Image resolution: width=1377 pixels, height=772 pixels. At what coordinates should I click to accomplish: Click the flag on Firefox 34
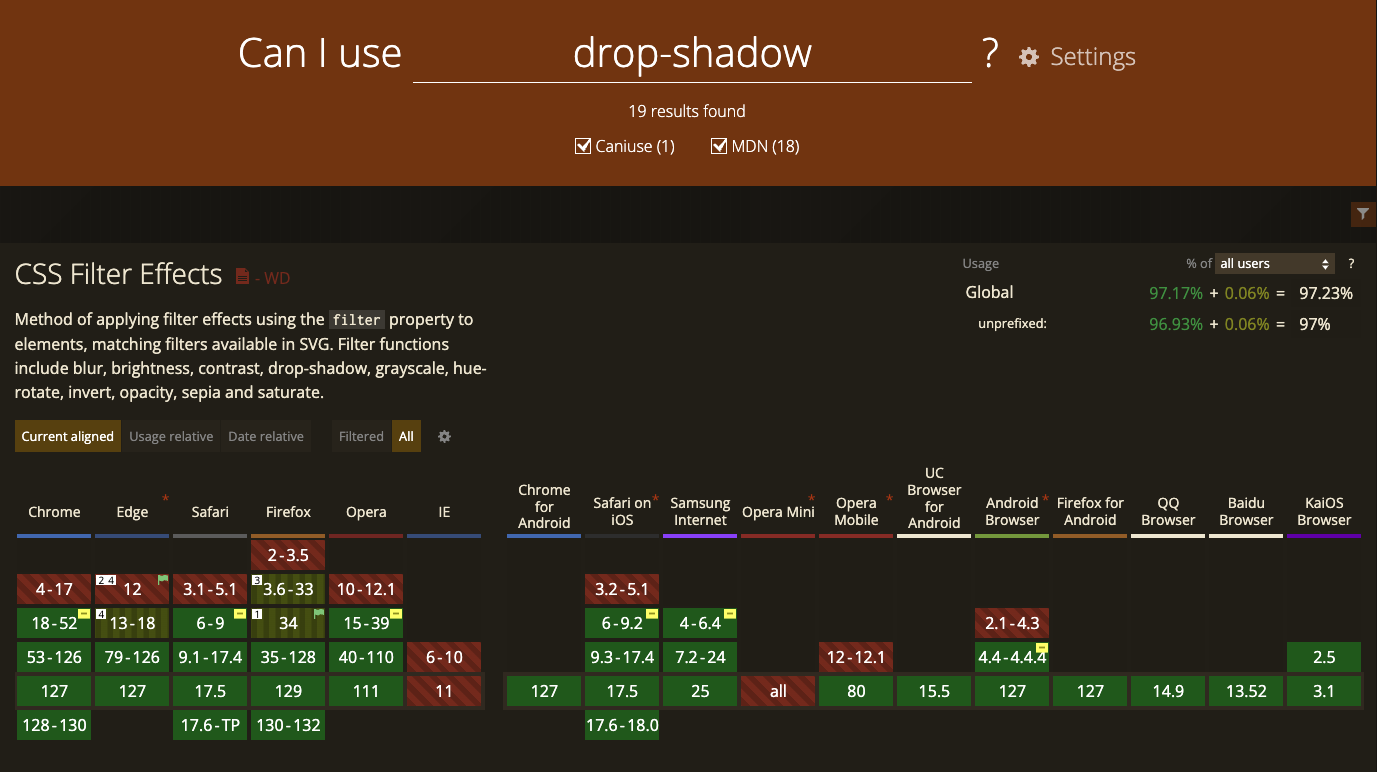tap(319, 614)
